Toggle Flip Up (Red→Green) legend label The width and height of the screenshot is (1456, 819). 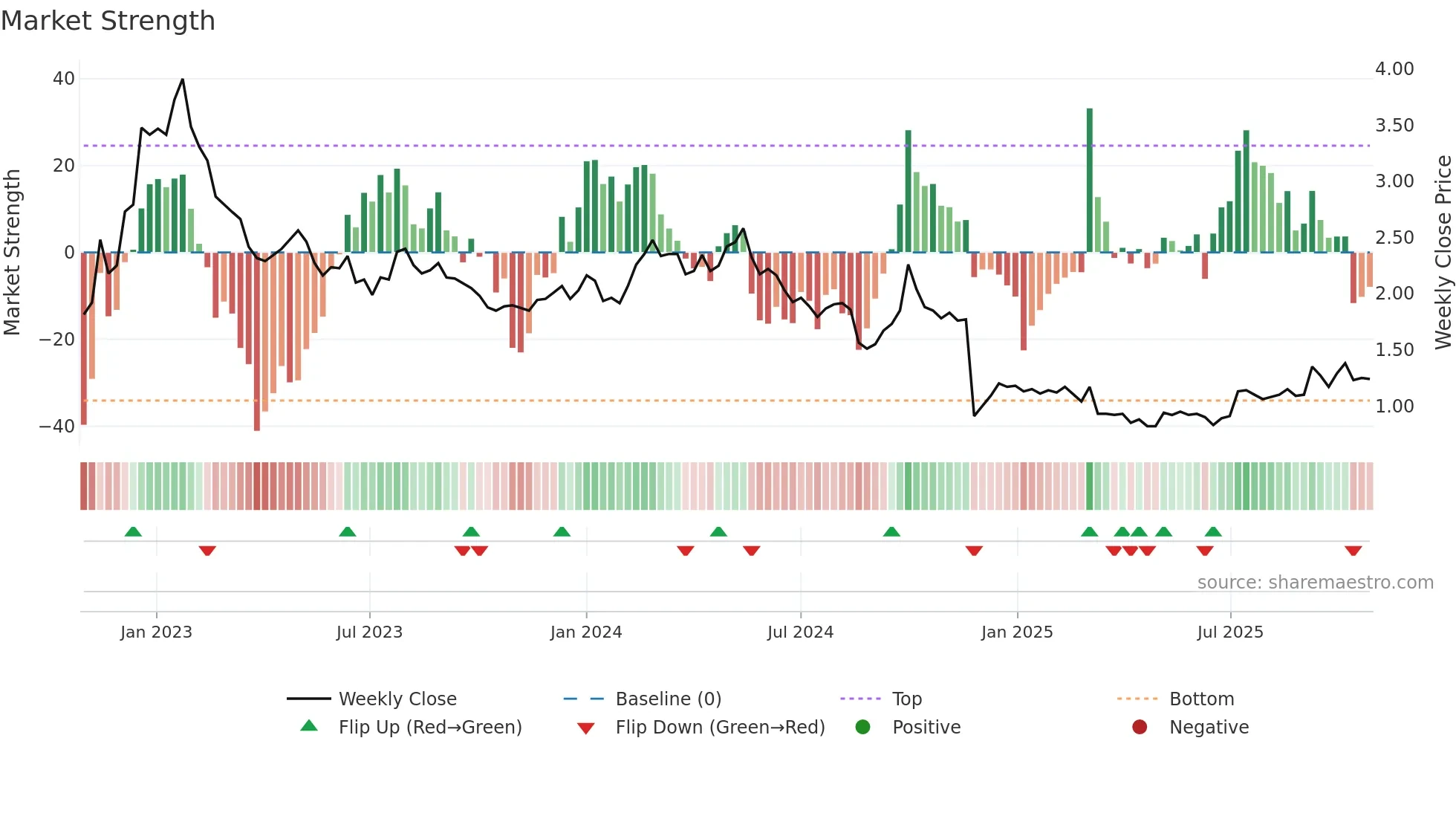click(x=430, y=727)
